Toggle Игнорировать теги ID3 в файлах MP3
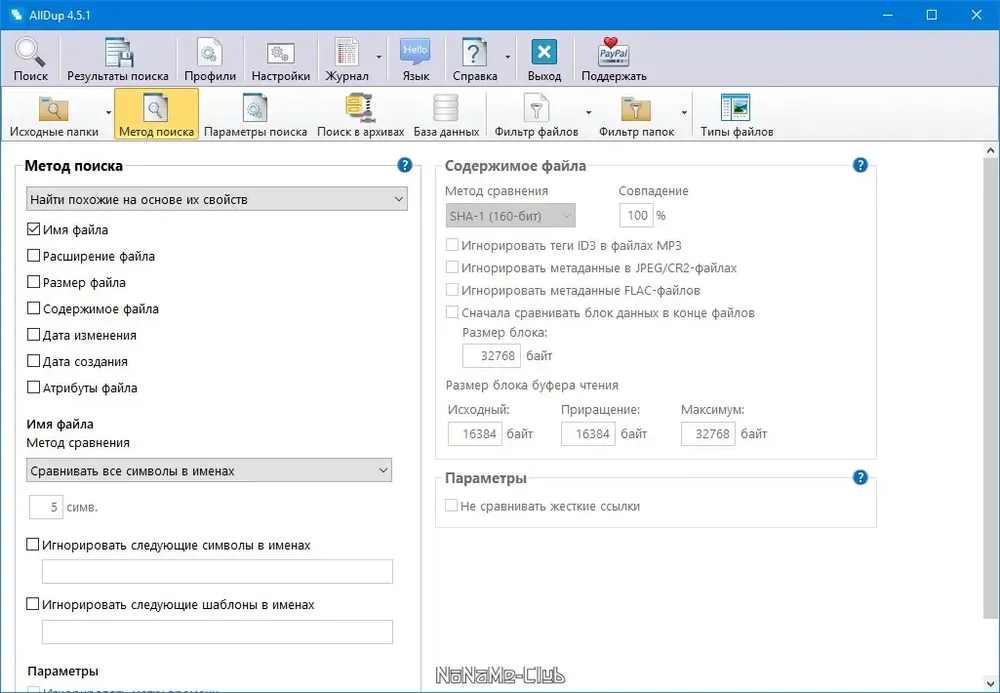The height and width of the screenshot is (693, 1000). coord(452,245)
